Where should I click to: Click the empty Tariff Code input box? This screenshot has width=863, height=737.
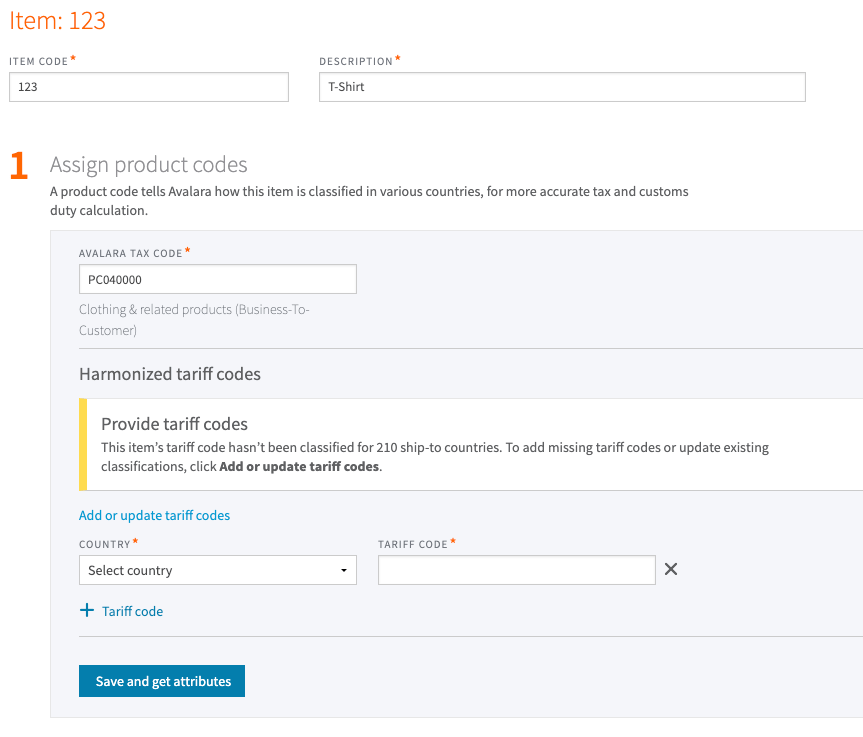516,570
